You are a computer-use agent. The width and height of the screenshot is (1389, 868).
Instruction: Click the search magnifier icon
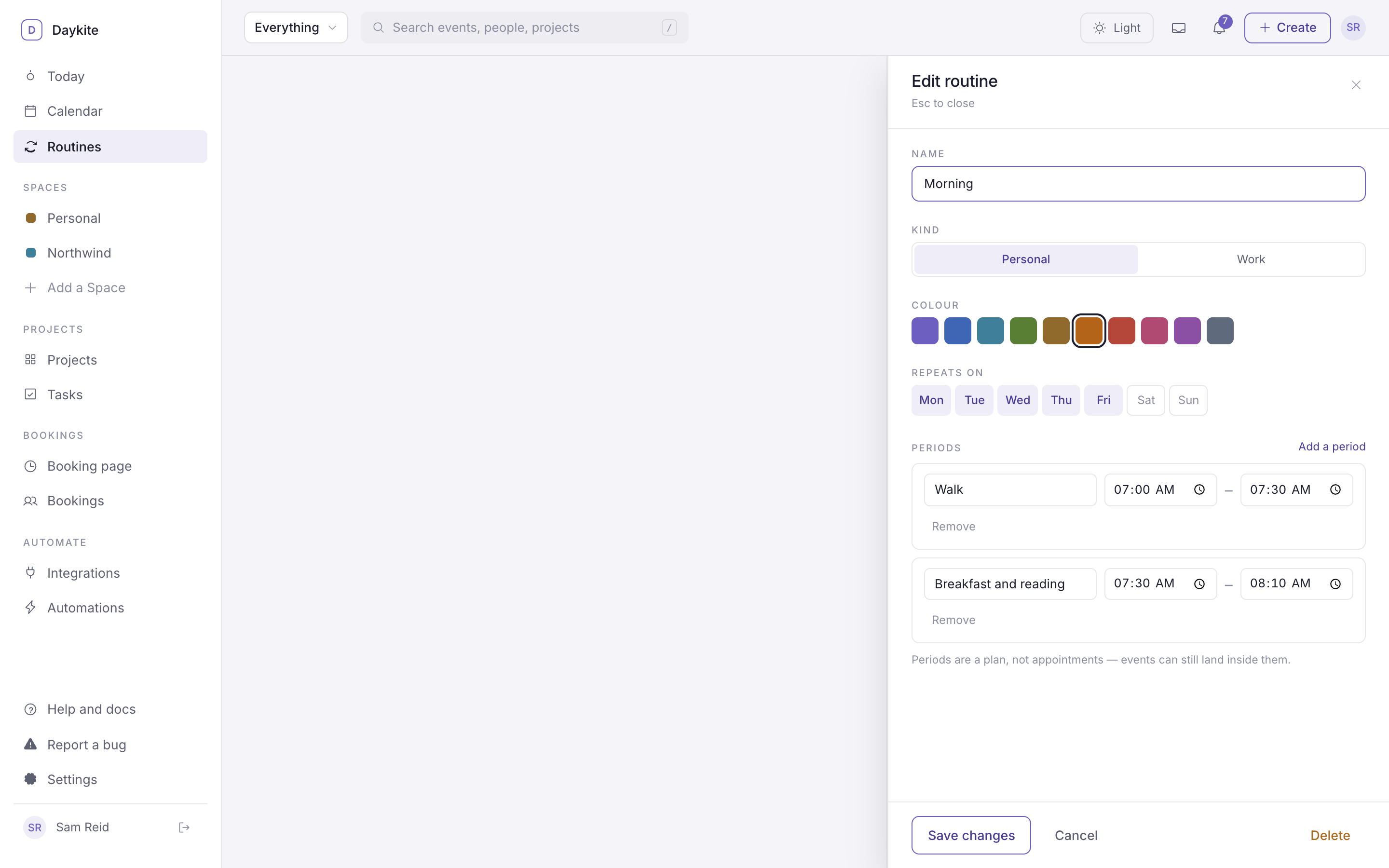point(378,27)
